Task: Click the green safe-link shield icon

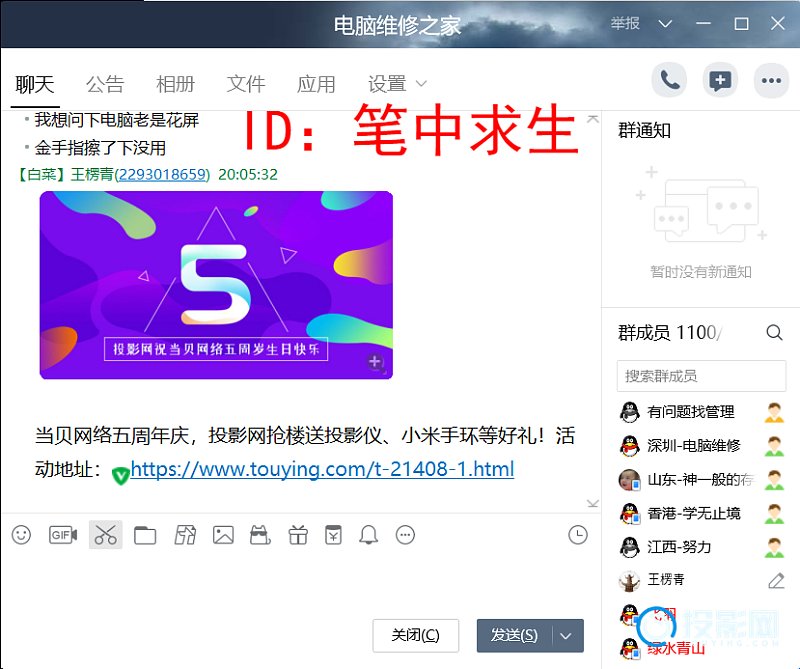Action: tap(120, 476)
